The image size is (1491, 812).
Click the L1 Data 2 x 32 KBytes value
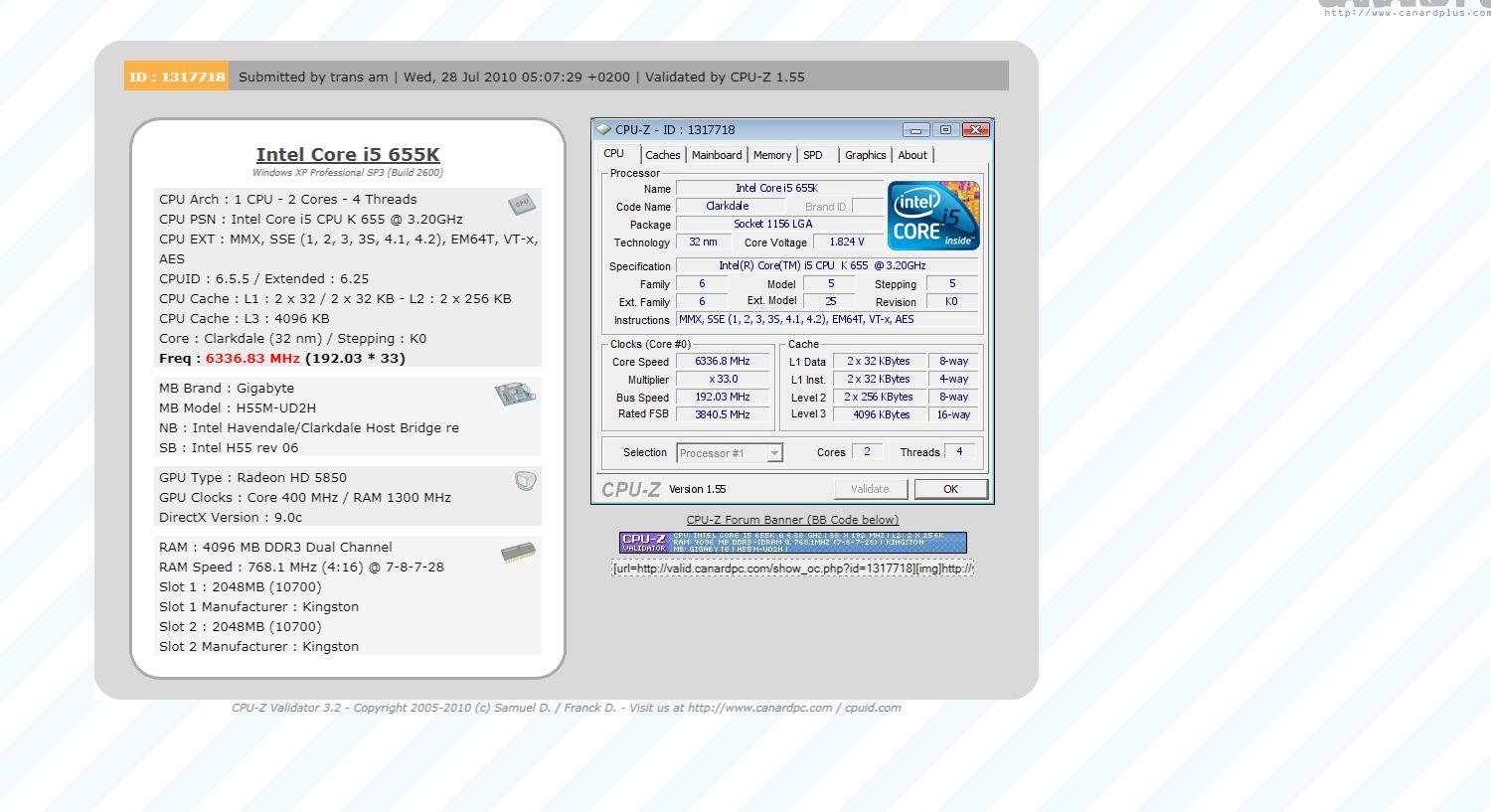pyautogui.click(x=880, y=362)
